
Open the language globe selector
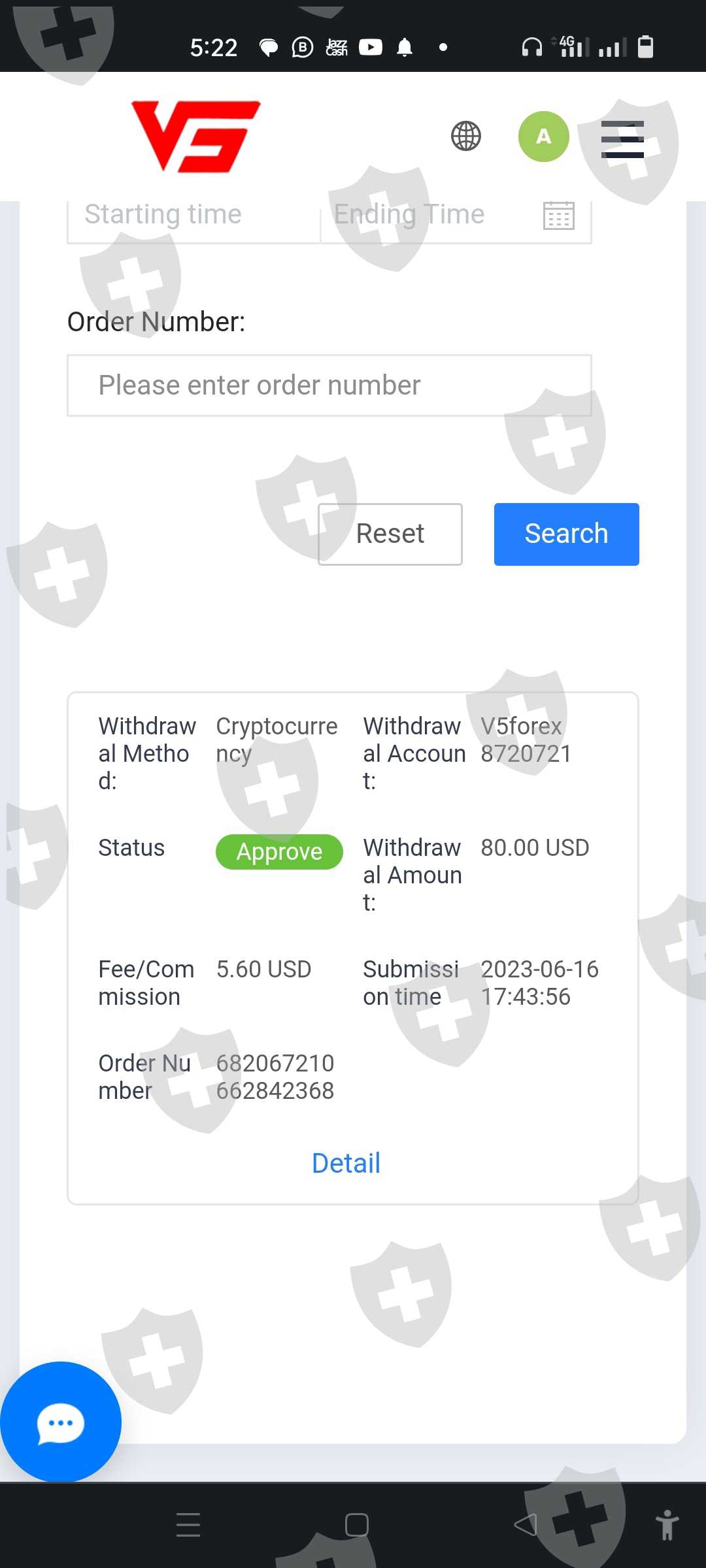click(466, 137)
